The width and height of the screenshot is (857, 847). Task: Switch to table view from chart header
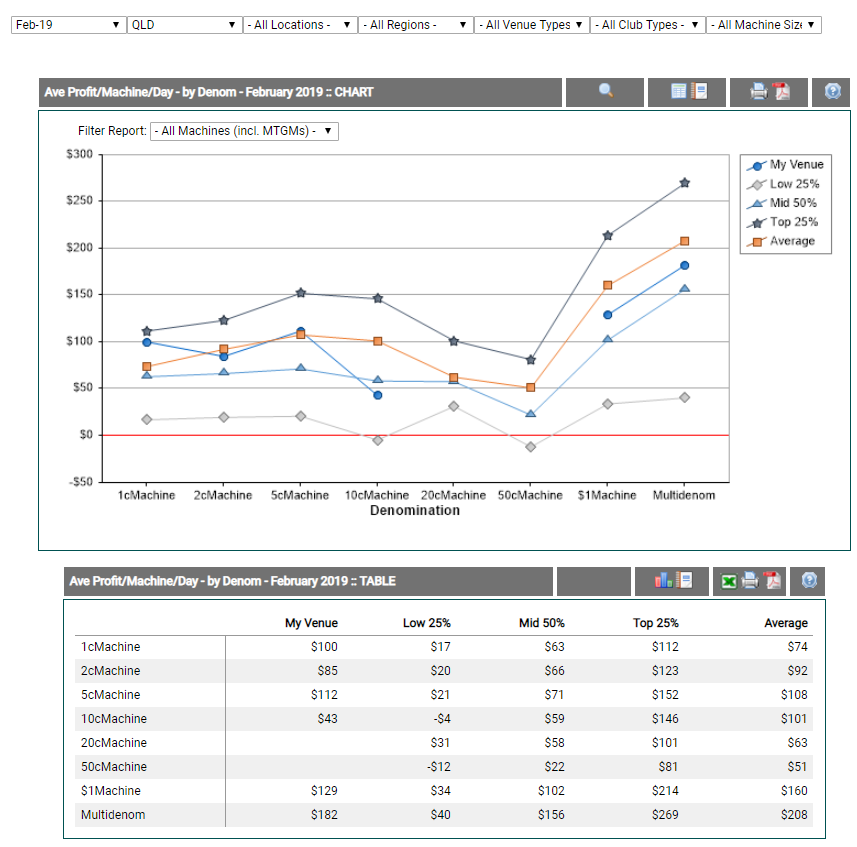[688, 92]
